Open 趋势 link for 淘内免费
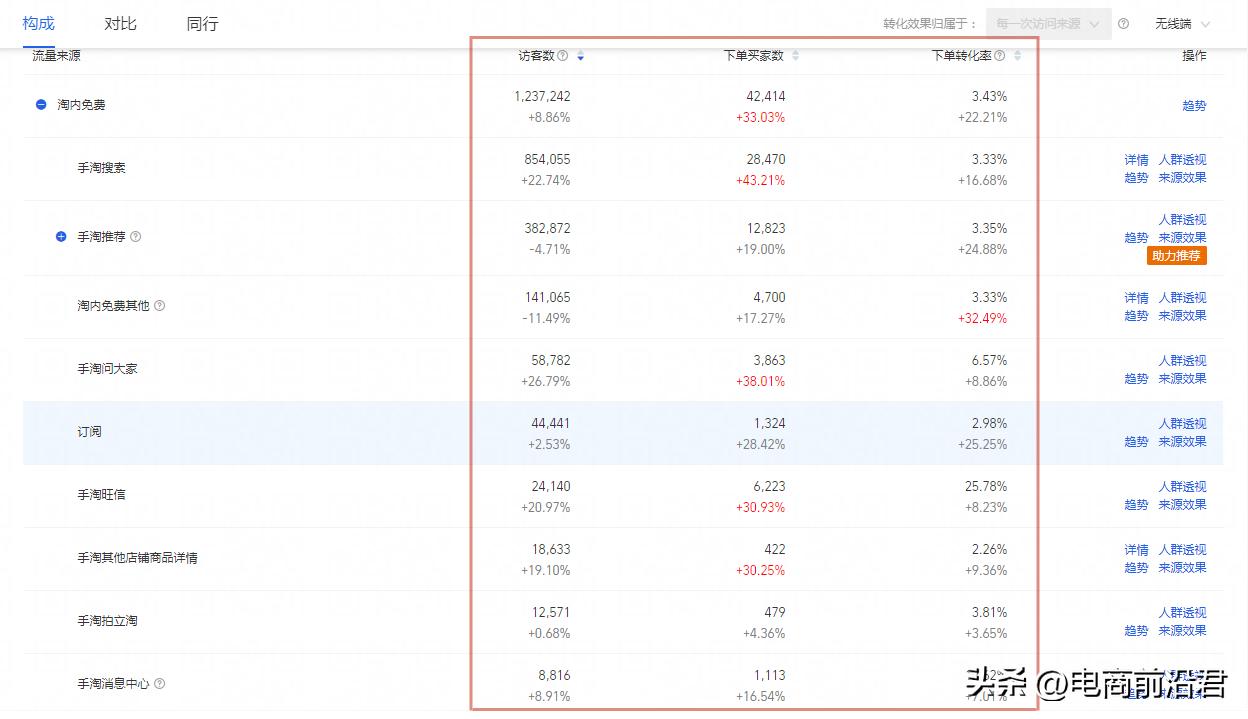The height and width of the screenshot is (719, 1248). pos(1194,105)
